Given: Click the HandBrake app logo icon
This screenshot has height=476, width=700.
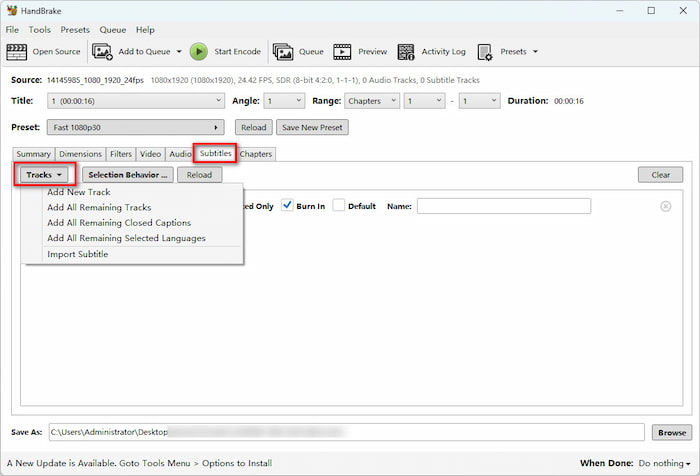Looking at the screenshot, I should tap(12, 10).
